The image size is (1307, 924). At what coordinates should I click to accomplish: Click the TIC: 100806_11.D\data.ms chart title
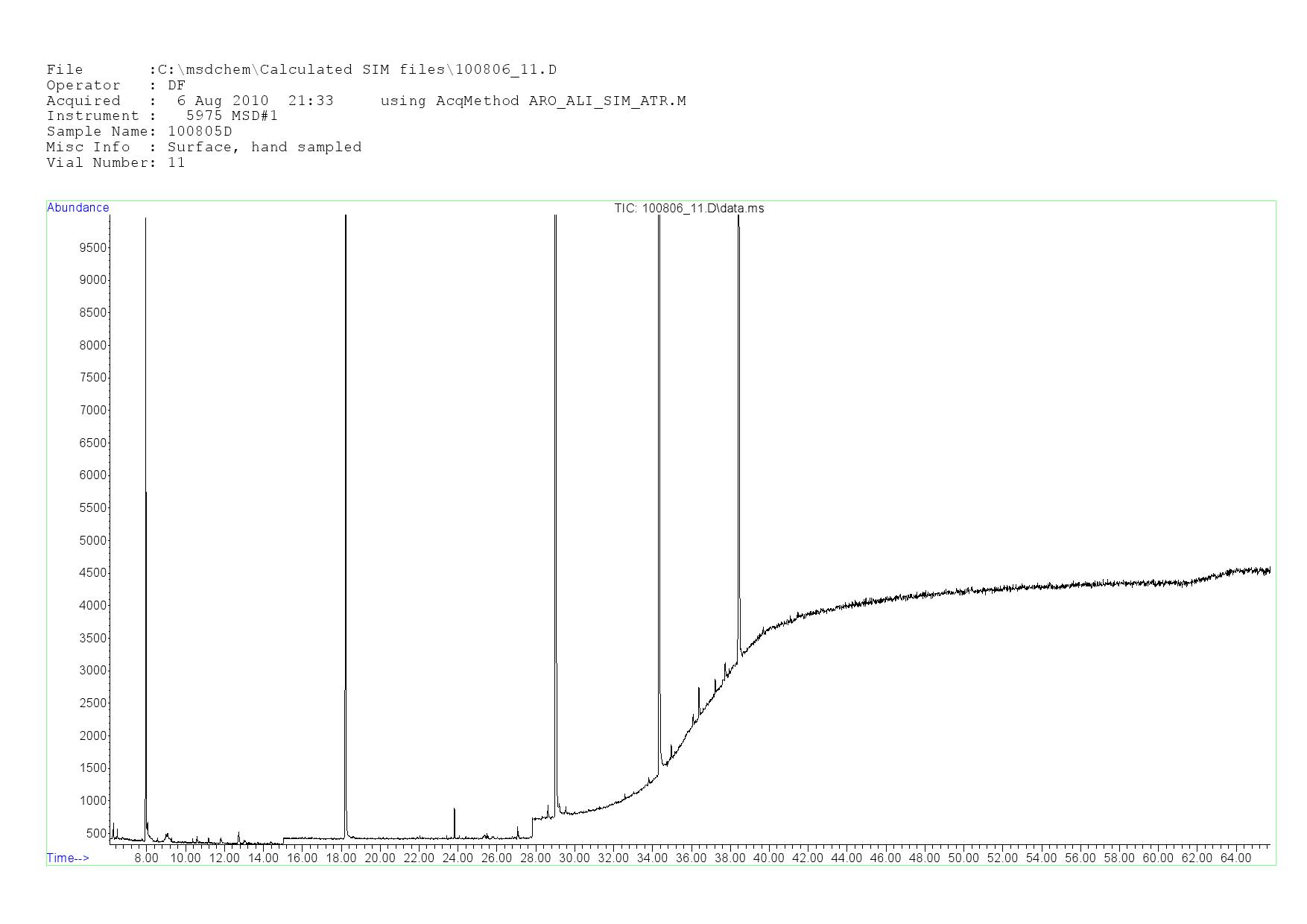689,209
